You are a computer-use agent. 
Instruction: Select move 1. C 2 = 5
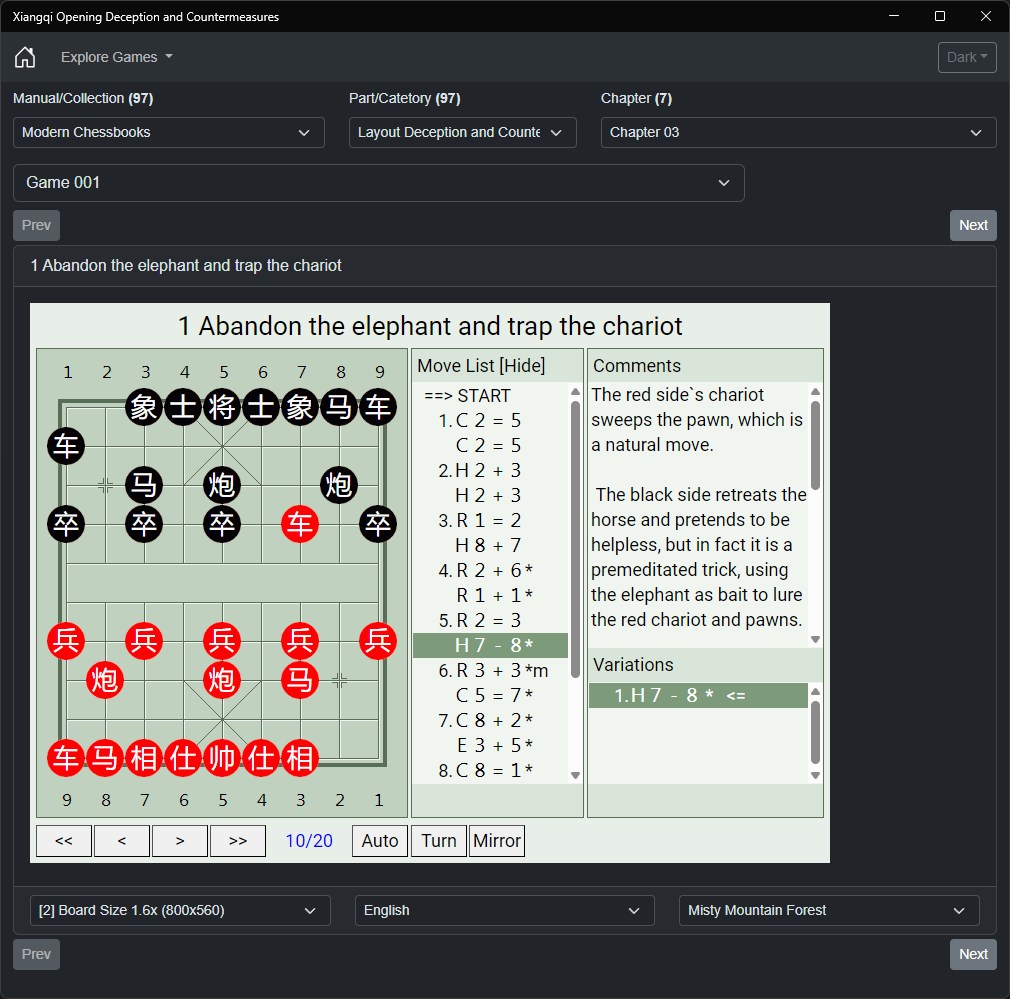click(490, 421)
